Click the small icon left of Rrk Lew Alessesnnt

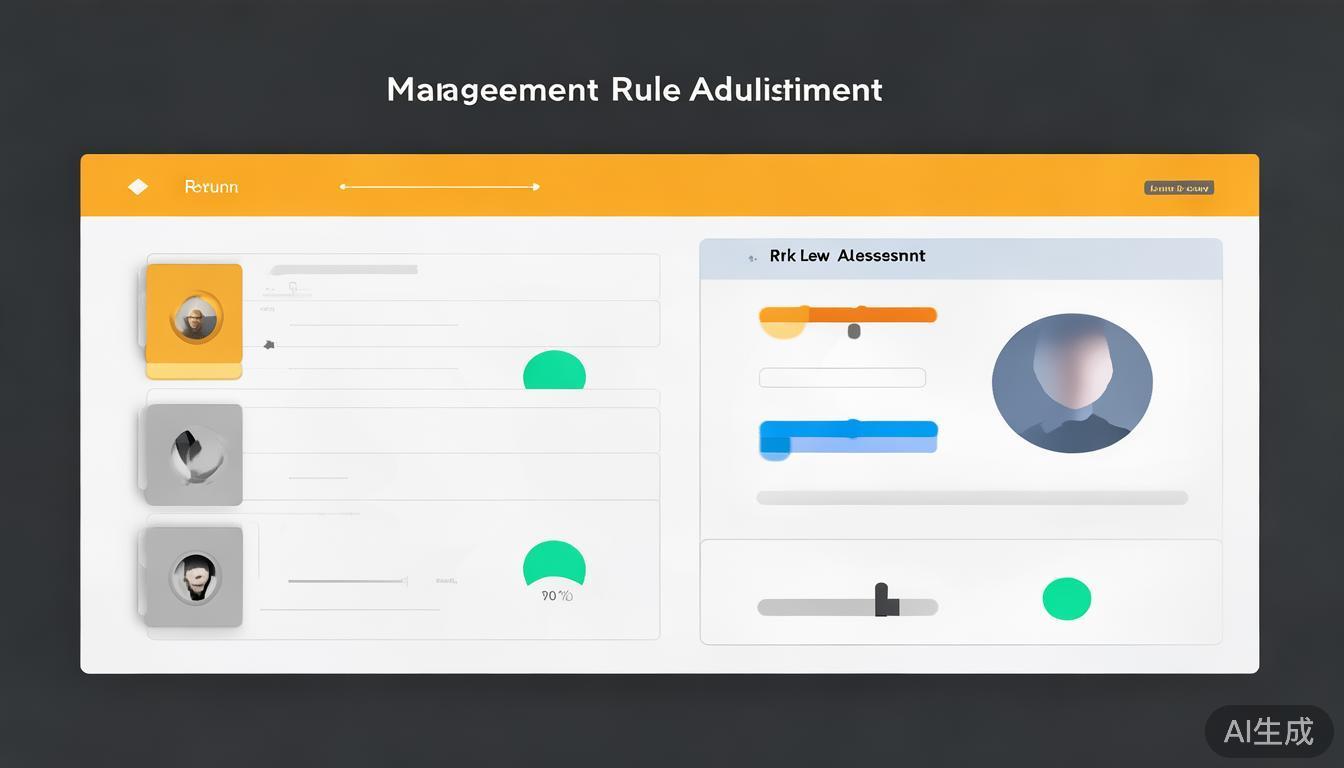point(752,258)
